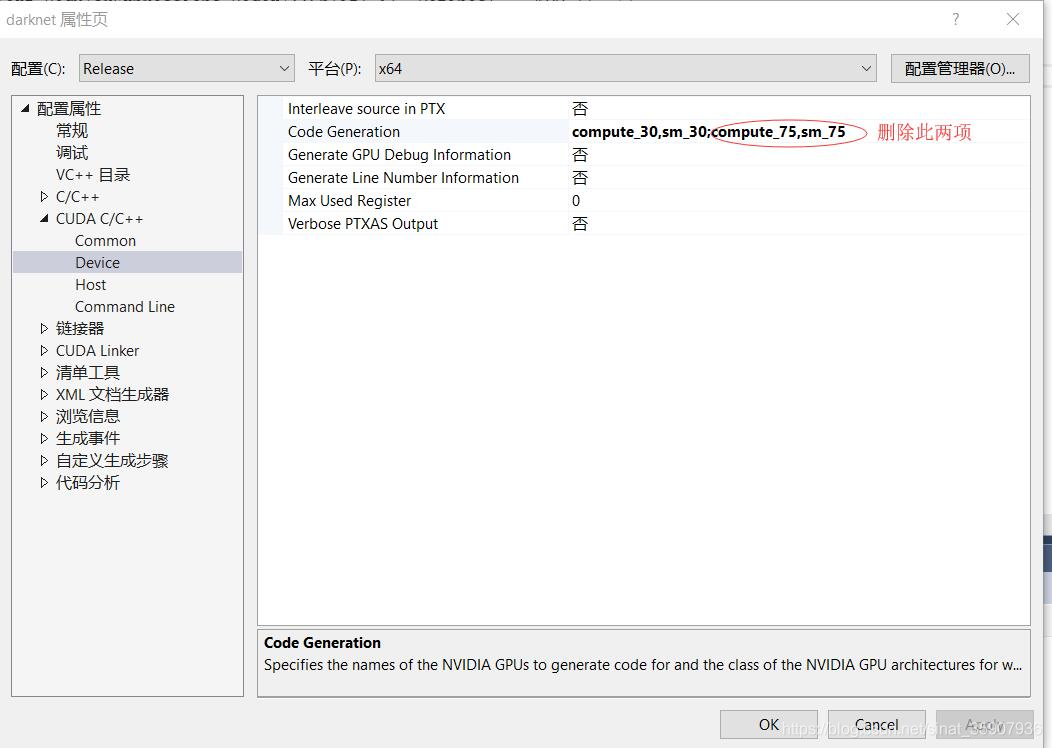Select the 自定义生成步骤 tree label

tap(112, 460)
